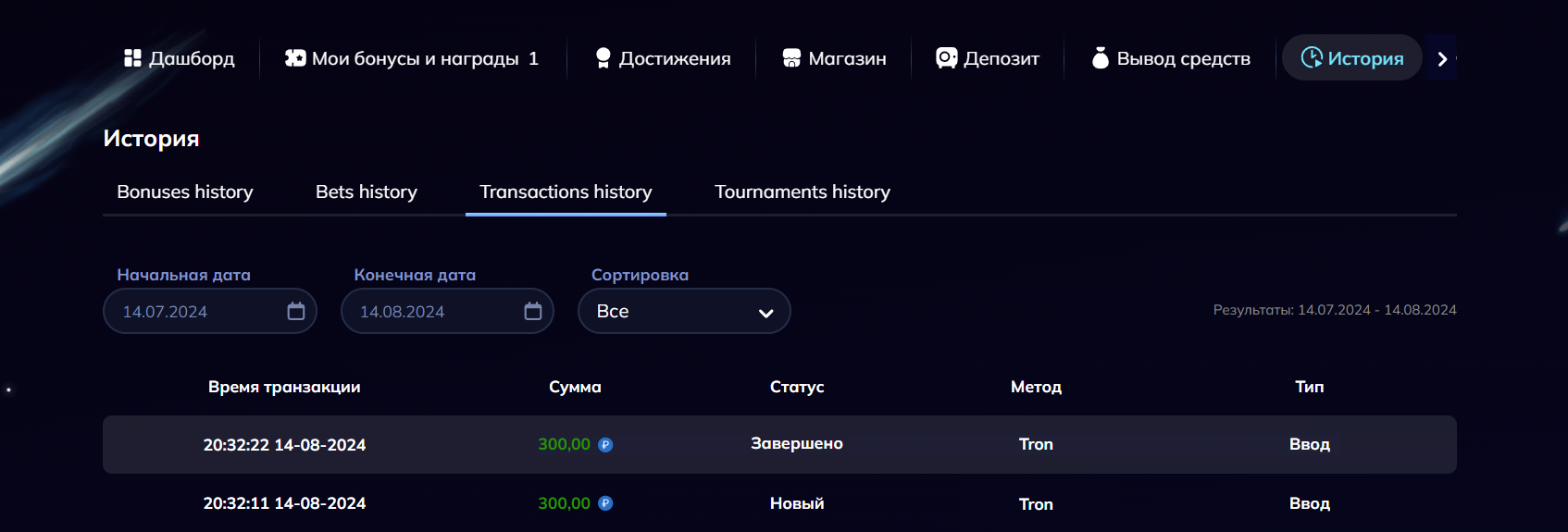Click the Магазин shop icon
This screenshot has height=532, width=1568.
(x=791, y=58)
